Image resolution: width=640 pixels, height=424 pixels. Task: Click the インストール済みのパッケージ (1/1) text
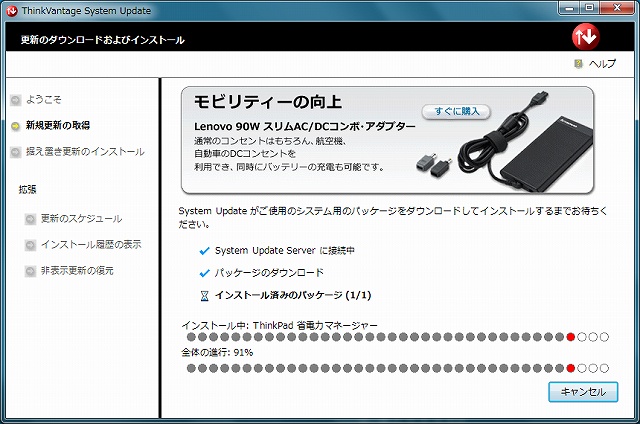click(293, 295)
